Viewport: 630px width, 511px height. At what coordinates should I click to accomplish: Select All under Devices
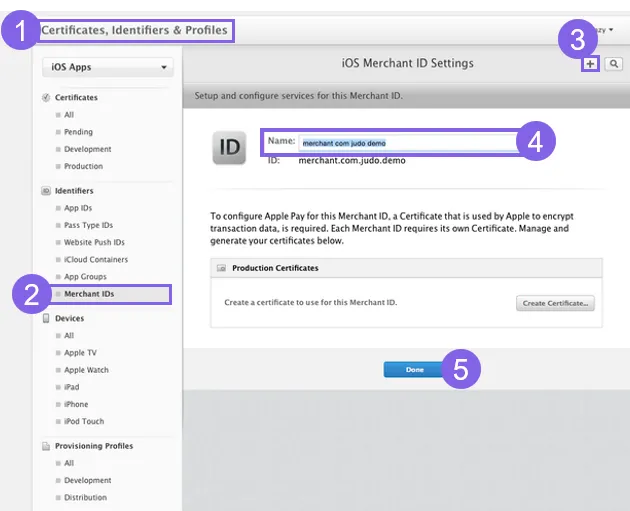69,335
